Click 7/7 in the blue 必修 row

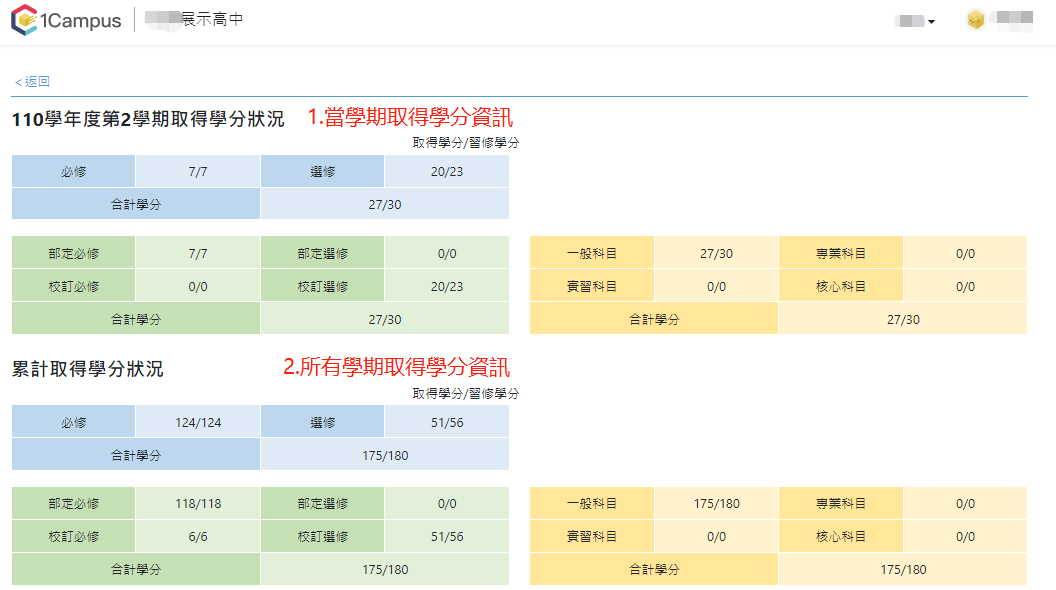198,172
